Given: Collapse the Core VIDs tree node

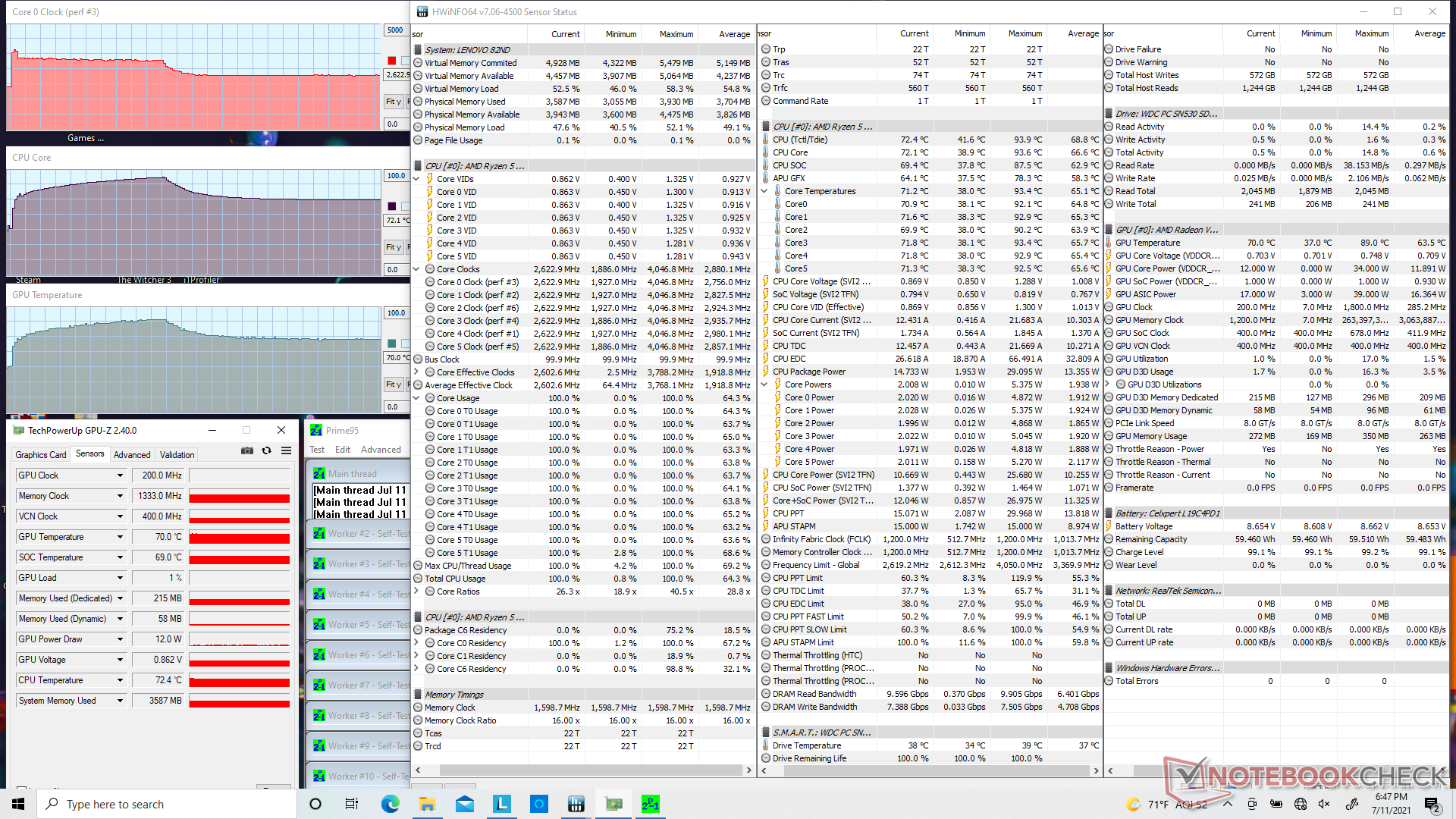Looking at the screenshot, I should [416, 179].
